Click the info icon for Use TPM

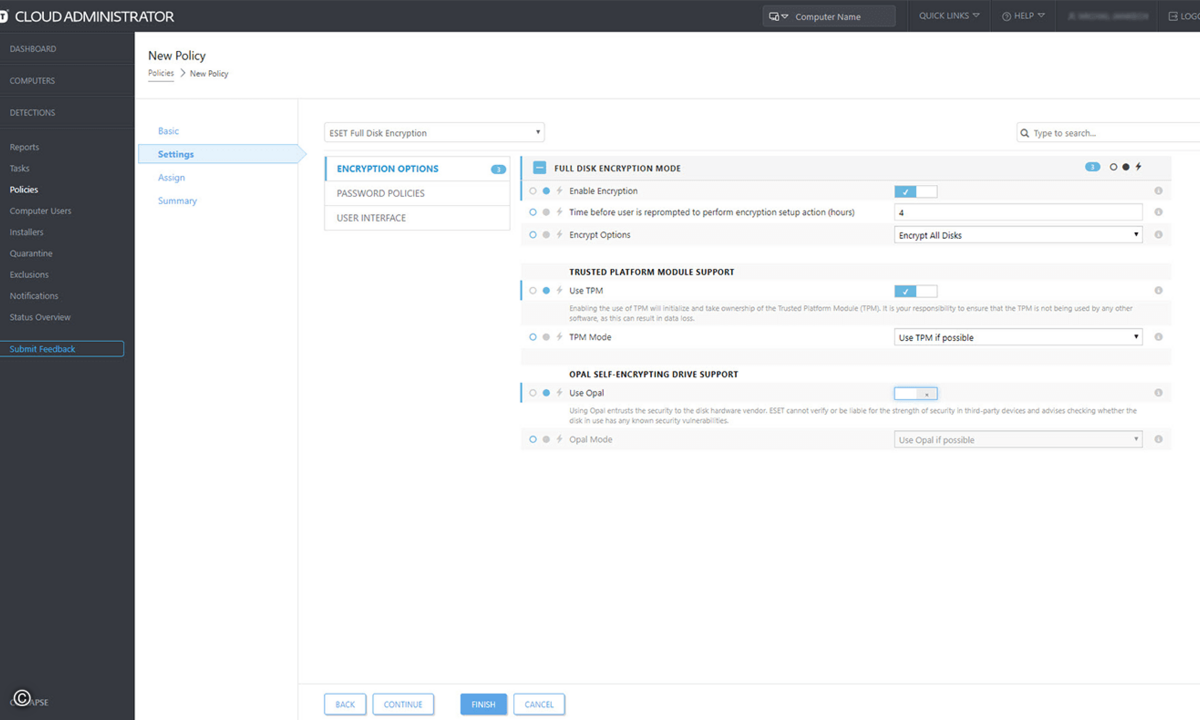click(x=1158, y=291)
